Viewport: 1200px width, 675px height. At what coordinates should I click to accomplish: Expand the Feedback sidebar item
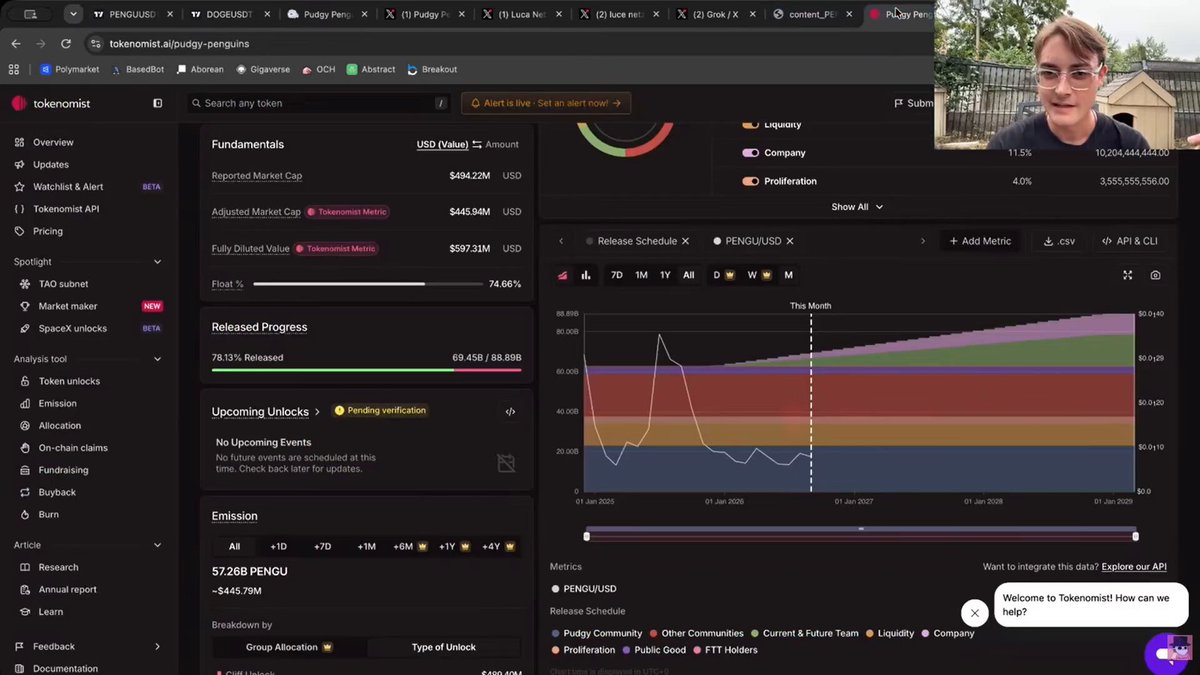pyautogui.click(x=157, y=647)
